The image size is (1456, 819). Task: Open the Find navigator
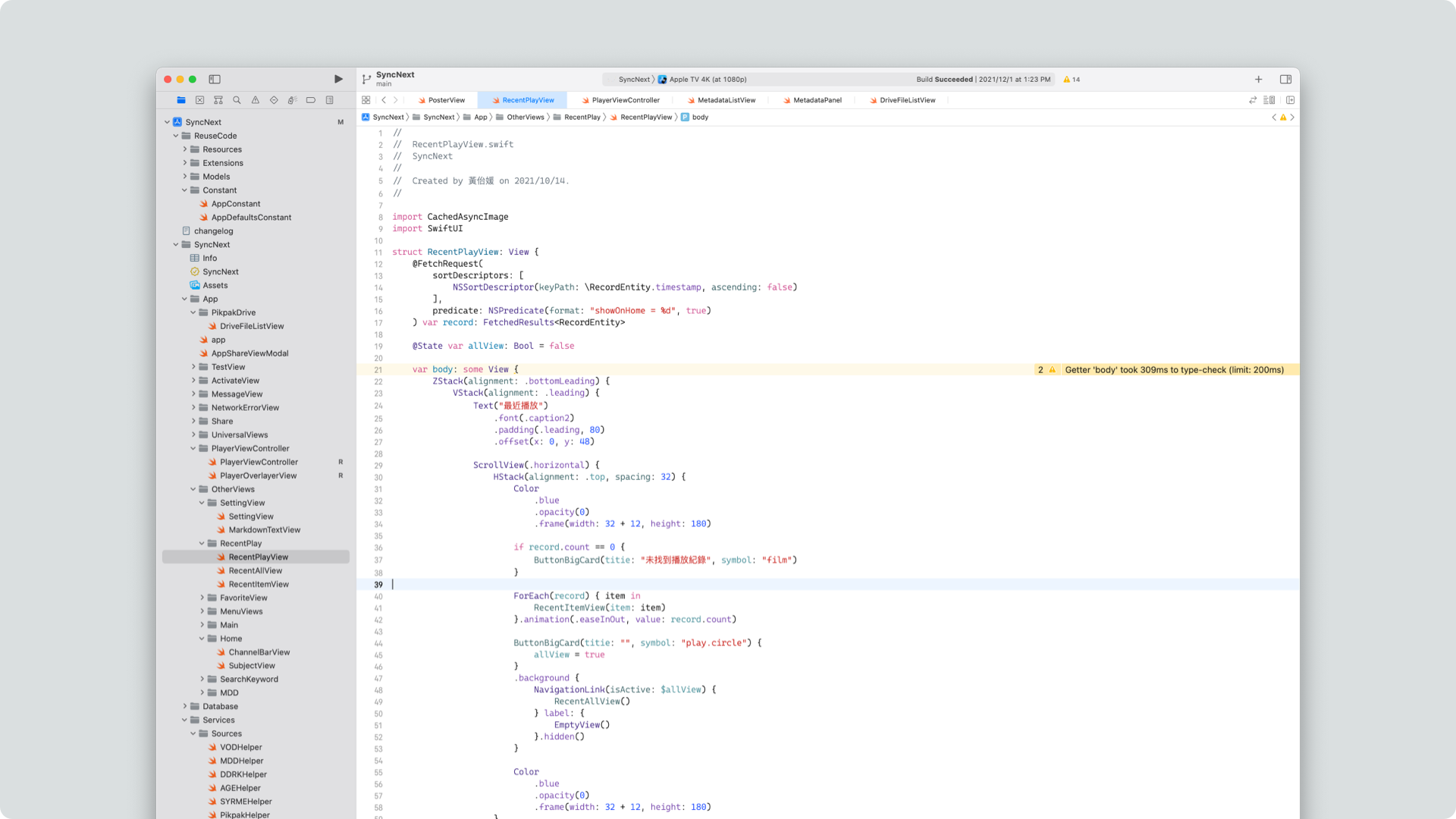(237, 100)
